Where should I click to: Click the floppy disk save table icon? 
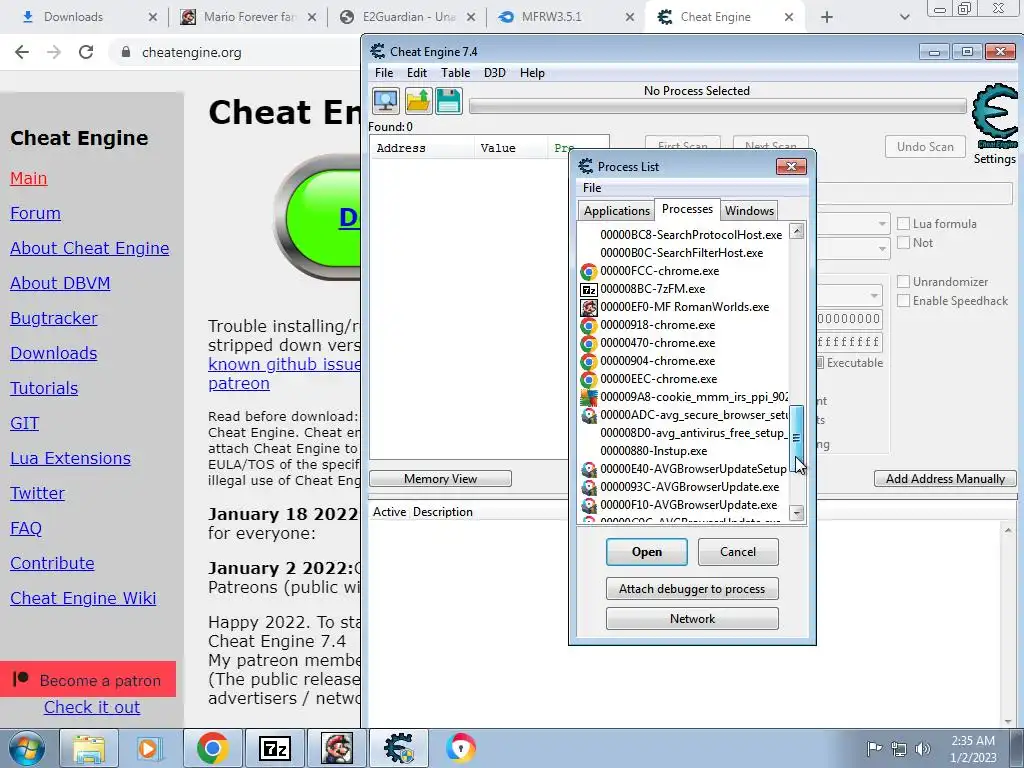pyautogui.click(x=449, y=101)
